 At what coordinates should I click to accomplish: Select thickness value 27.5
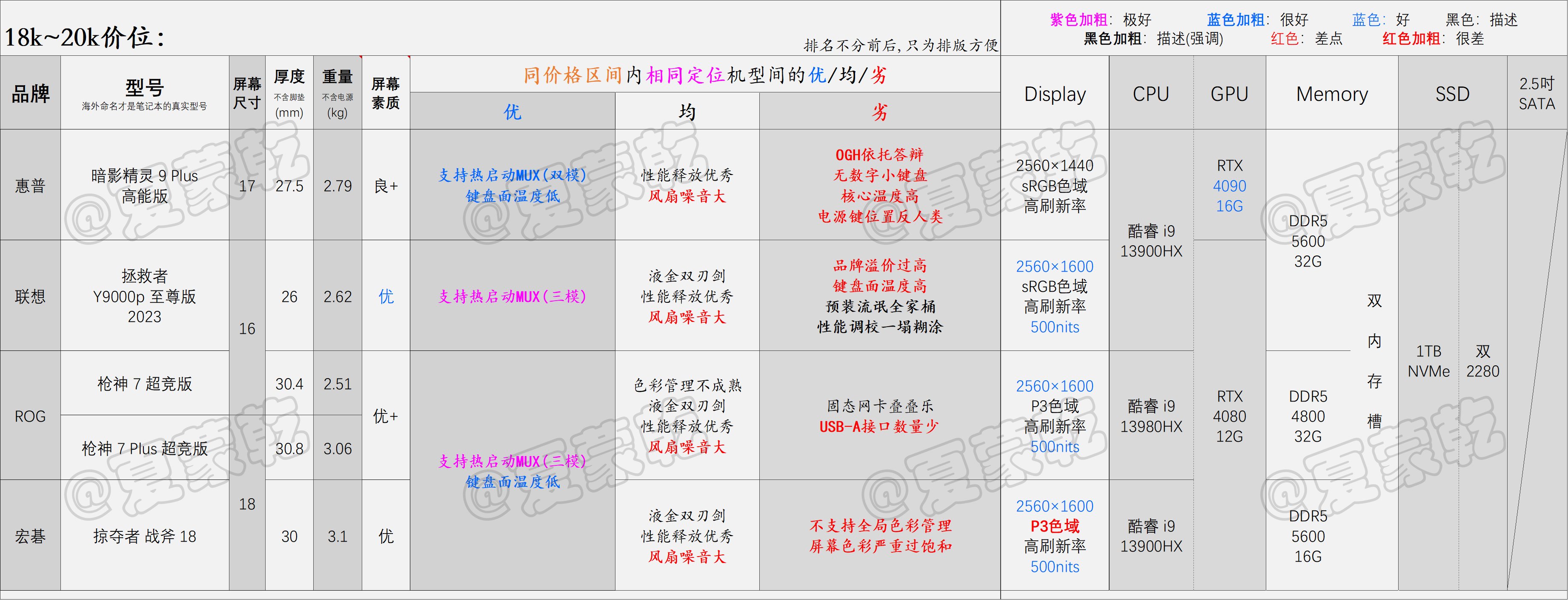(x=289, y=186)
